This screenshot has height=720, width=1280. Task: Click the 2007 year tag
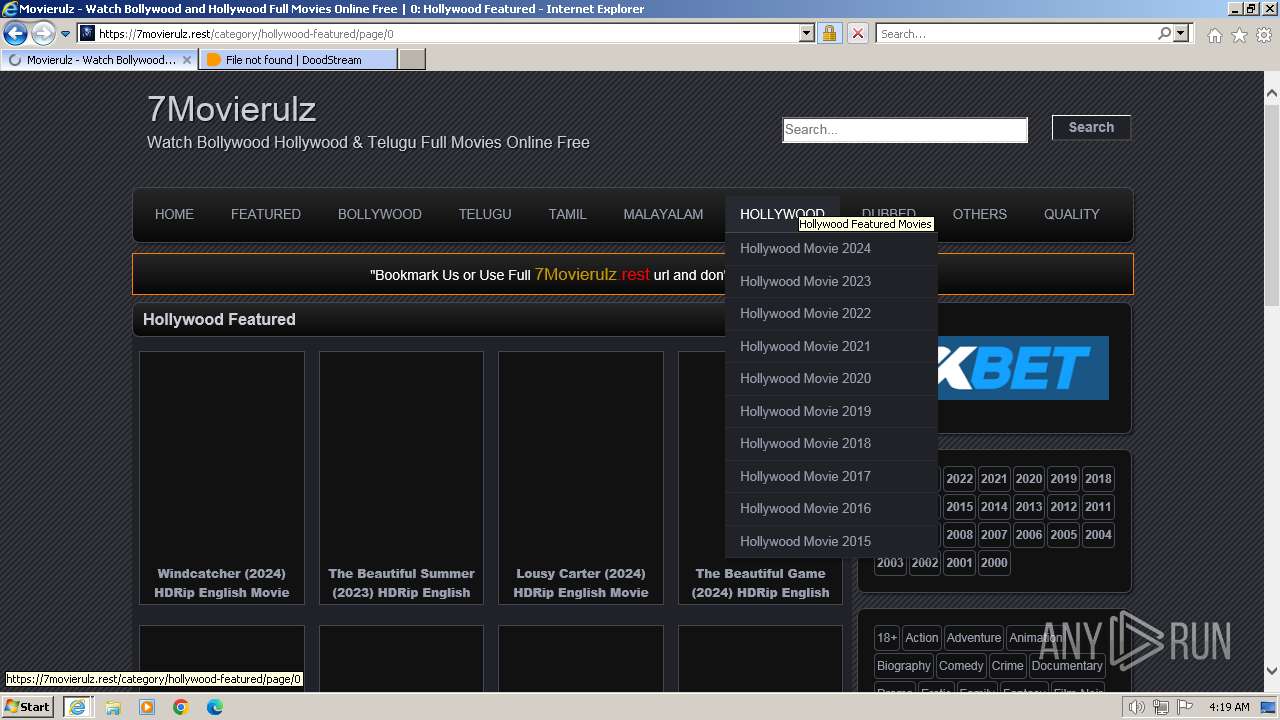994,535
